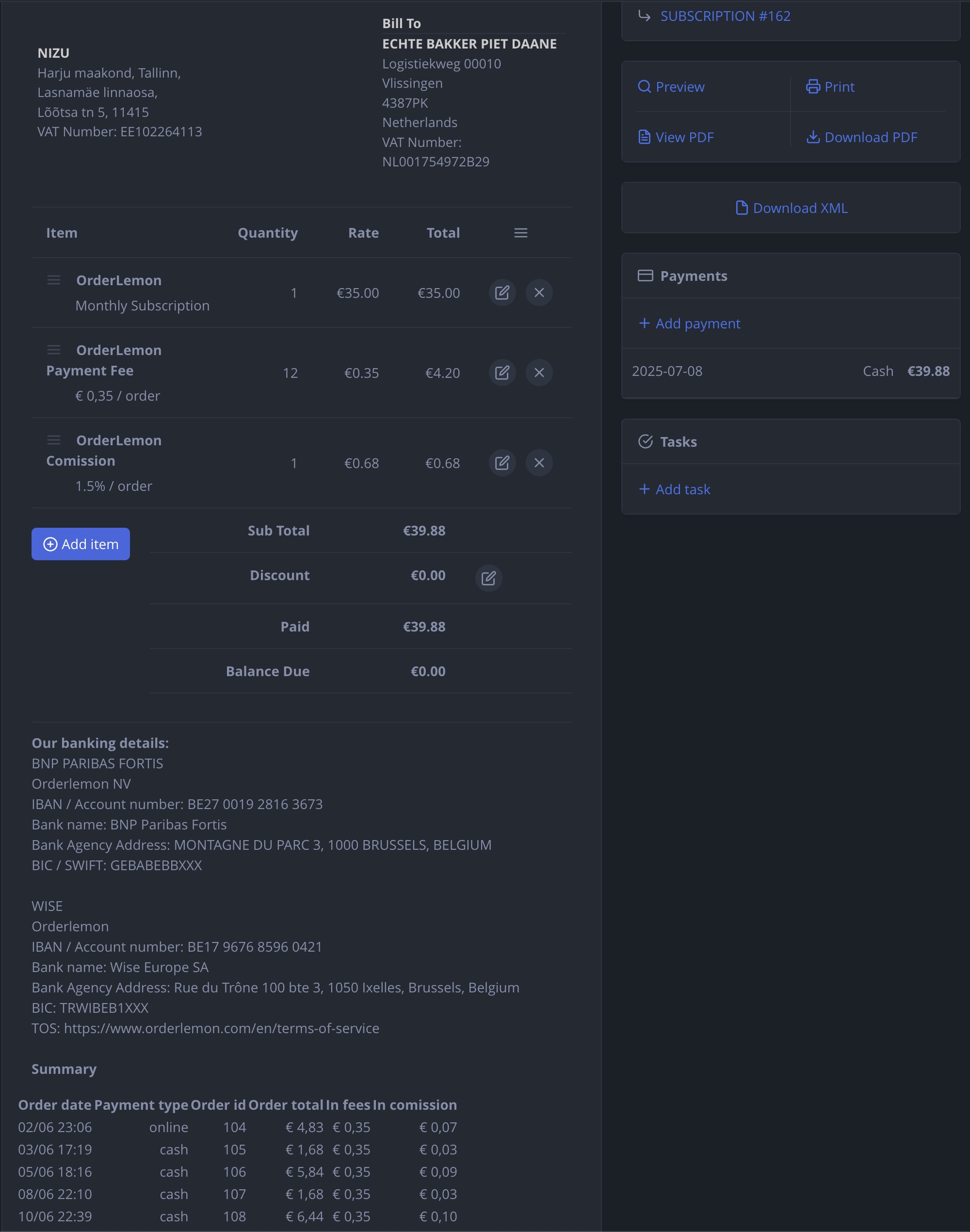The width and height of the screenshot is (970, 1232).
Task: Select the €39.88 payment amount
Action: click(929, 372)
